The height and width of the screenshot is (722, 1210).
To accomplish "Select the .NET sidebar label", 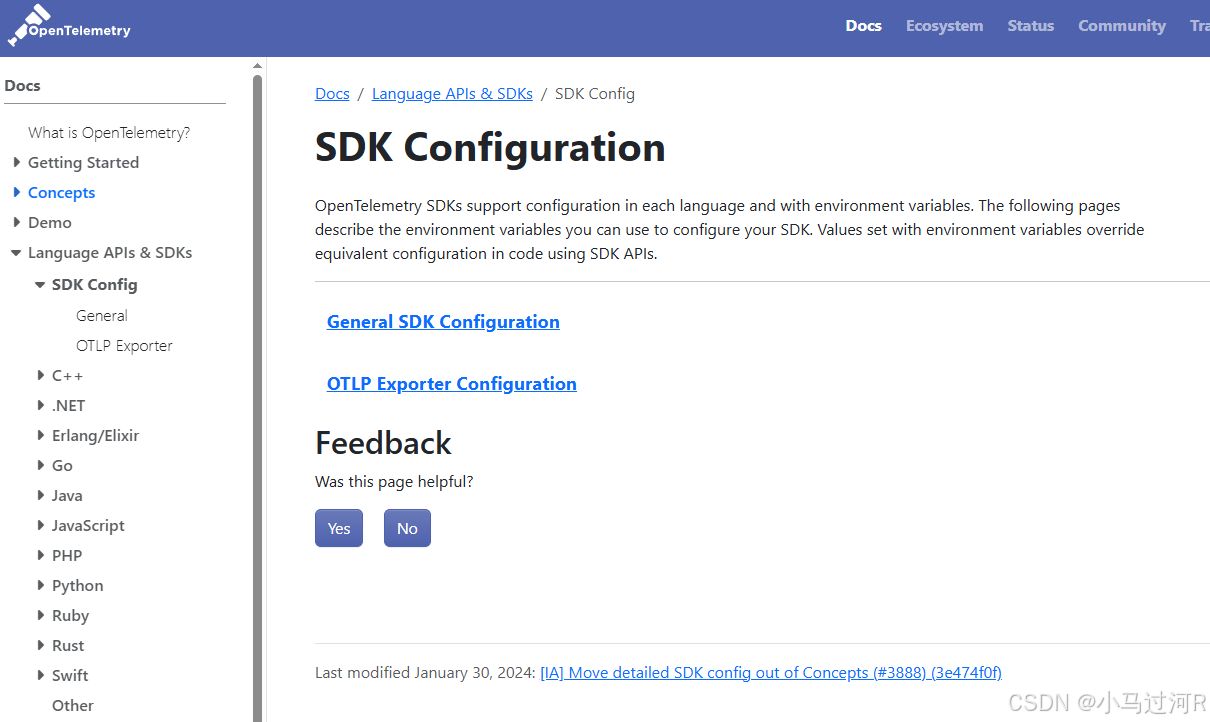I will pos(69,406).
